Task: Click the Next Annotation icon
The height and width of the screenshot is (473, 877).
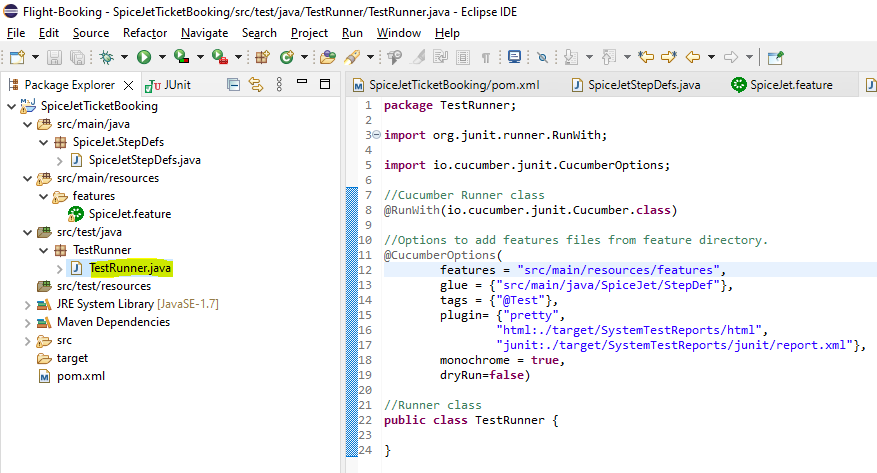Action: [x=570, y=57]
